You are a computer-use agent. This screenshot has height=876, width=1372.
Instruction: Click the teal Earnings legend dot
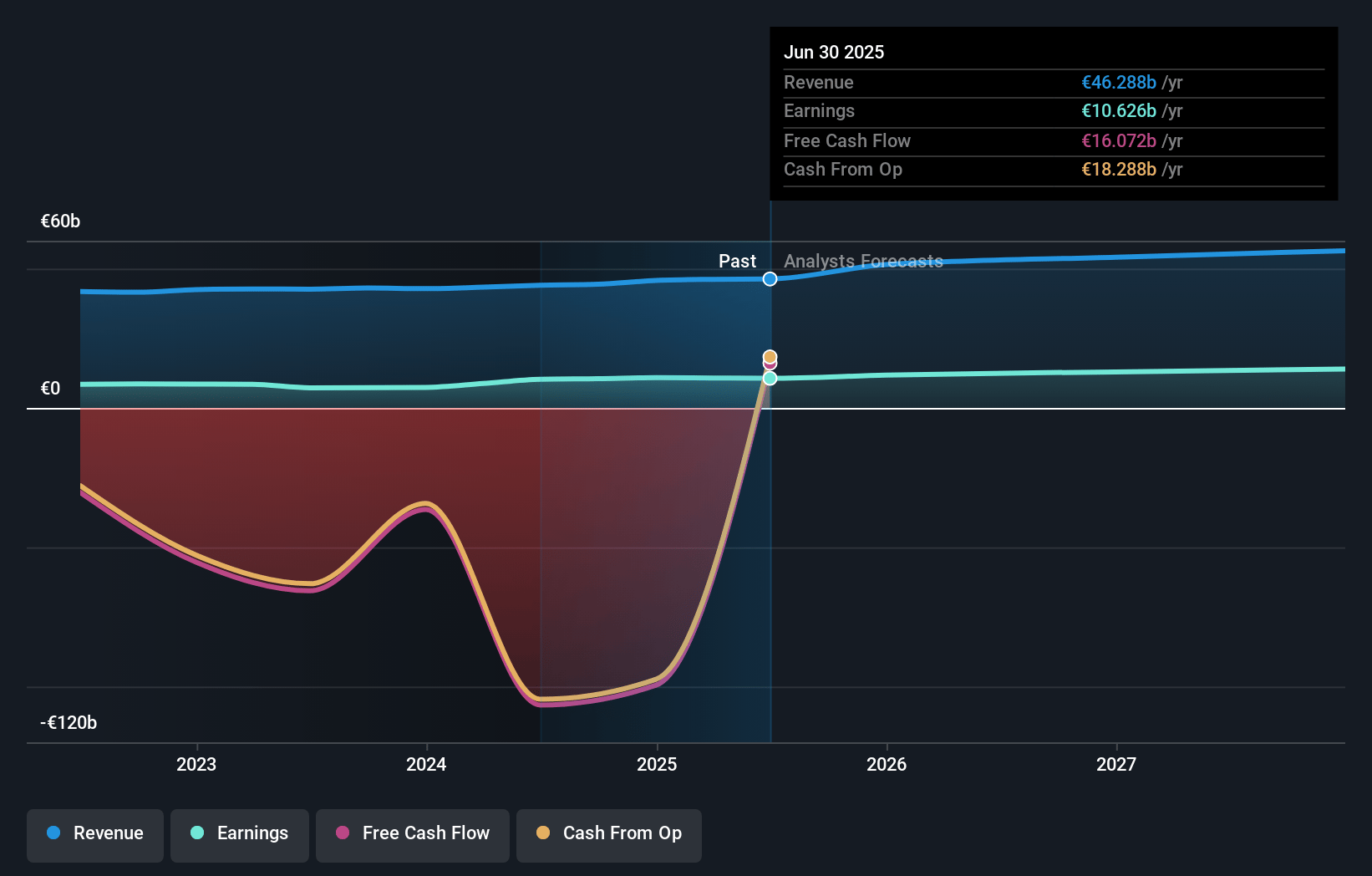197,833
